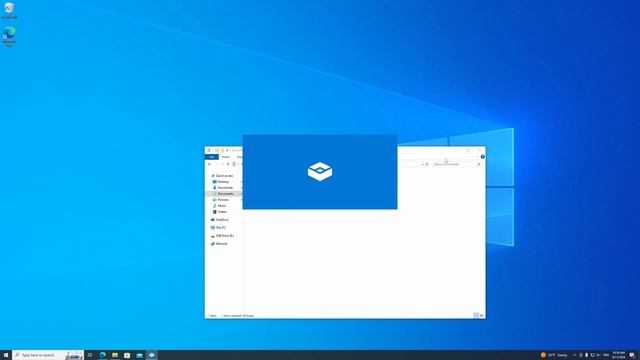The height and width of the screenshot is (360, 640).
Task: Open the Quick Access Toolbar customize dropdown
Action: 227,150
